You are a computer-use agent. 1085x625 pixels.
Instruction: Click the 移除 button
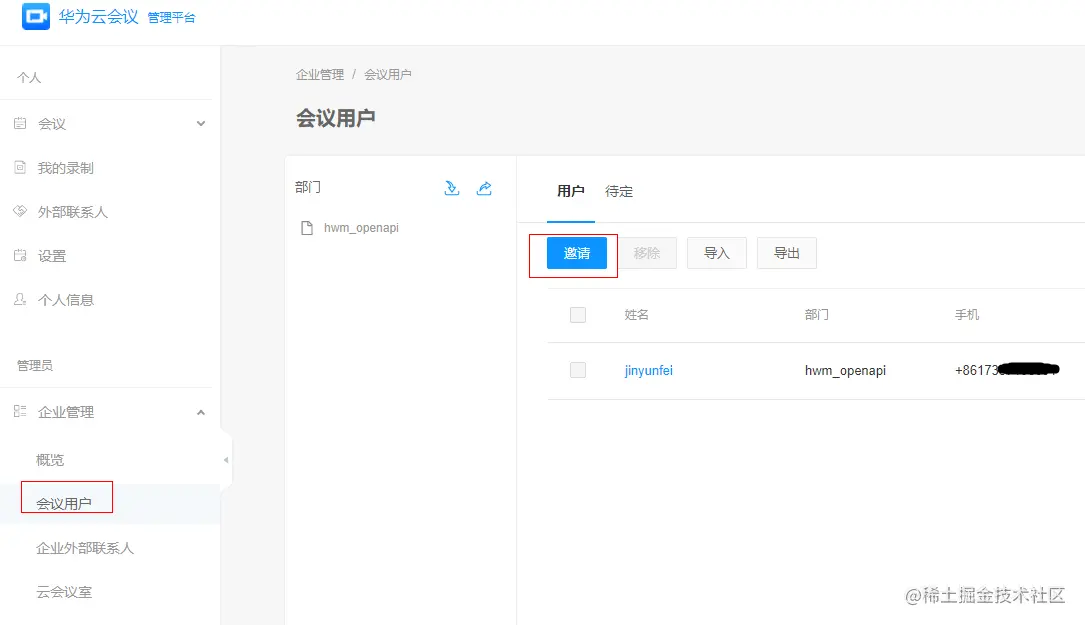646,253
